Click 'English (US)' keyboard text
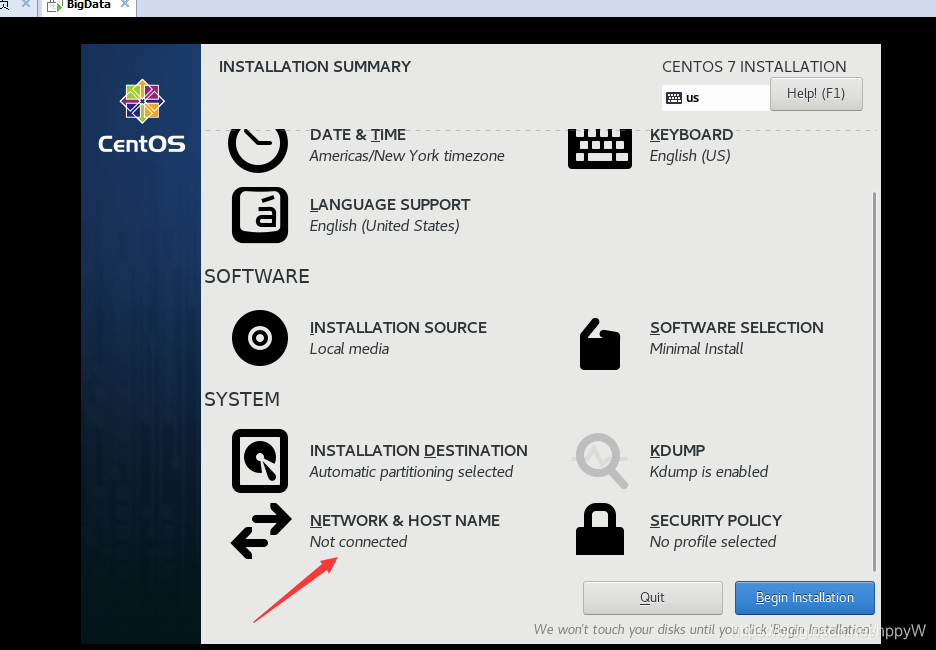 pyautogui.click(x=690, y=156)
